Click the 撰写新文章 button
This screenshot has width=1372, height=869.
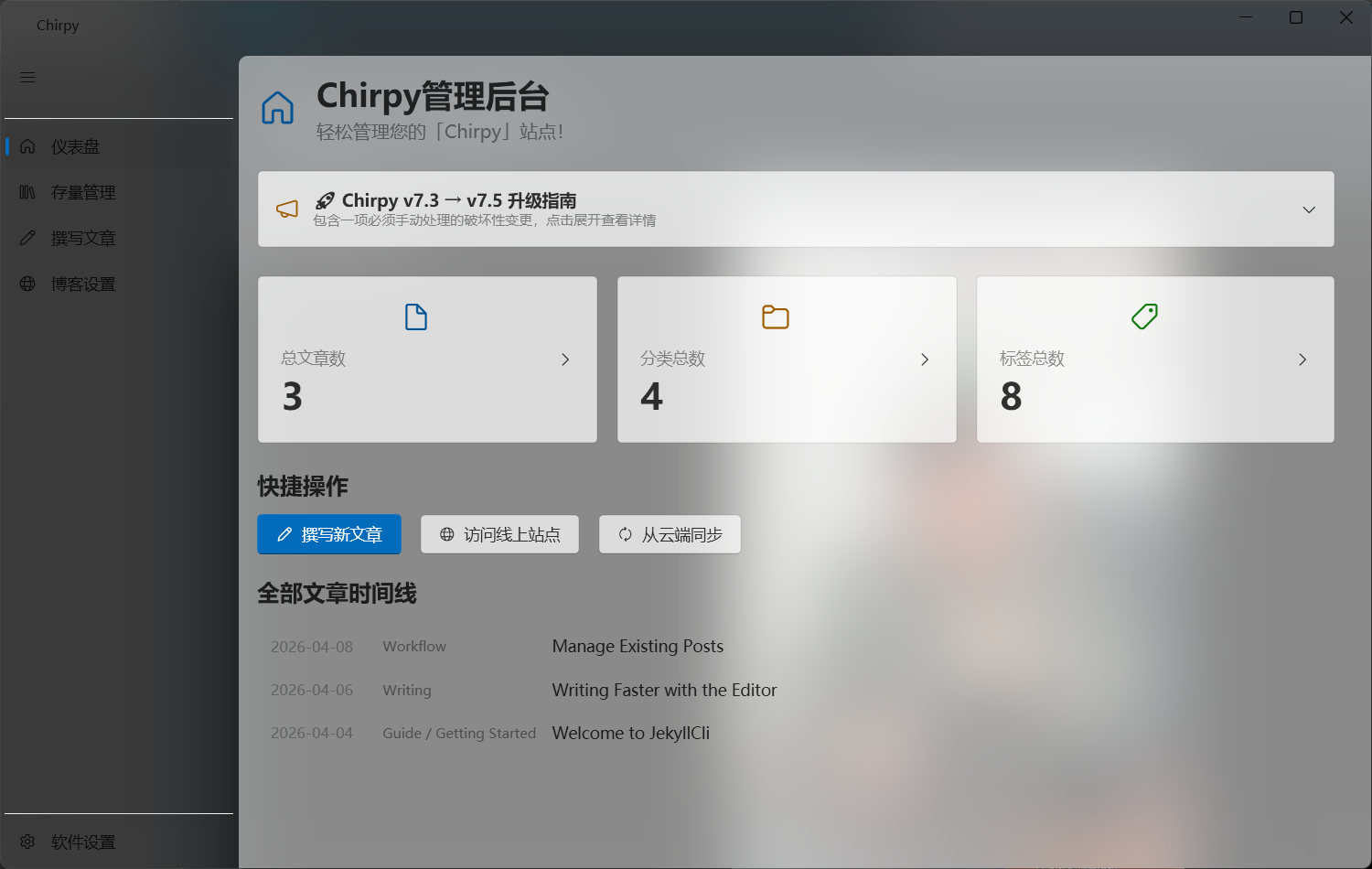click(329, 534)
